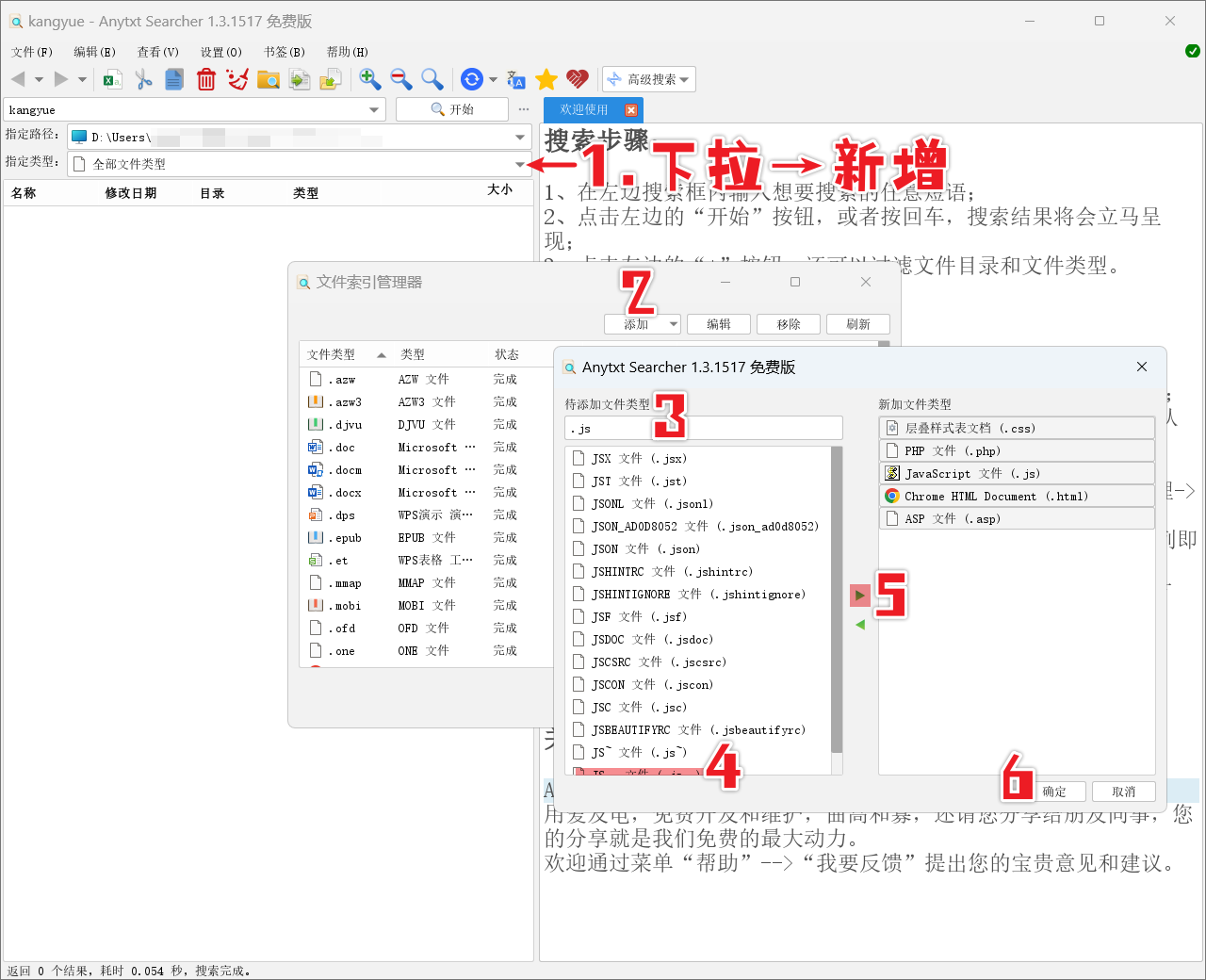Sort results by 大小 column

click(500, 190)
